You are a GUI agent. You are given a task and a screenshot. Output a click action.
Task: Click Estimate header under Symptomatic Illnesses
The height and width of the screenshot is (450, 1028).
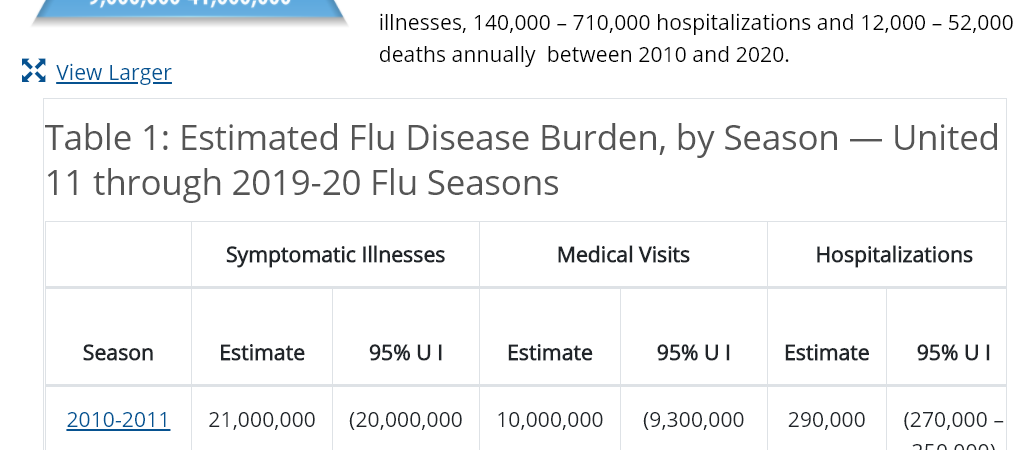(x=262, y=353)
